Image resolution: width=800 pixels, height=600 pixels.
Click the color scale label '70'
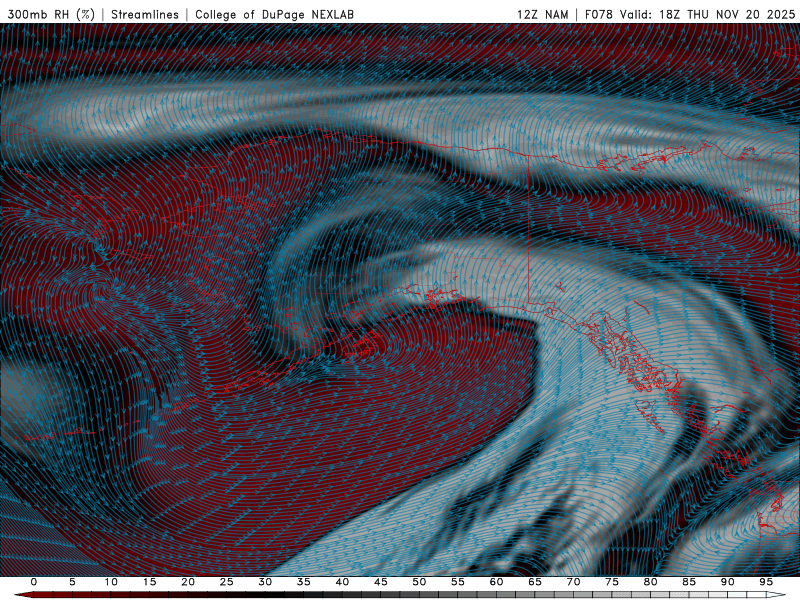pos(573,582)
